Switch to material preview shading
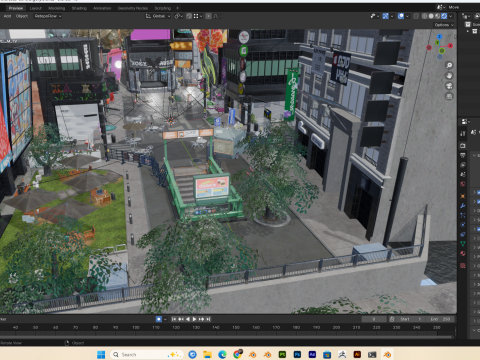The width and height of the screenshot is (480, 360). 437,16
